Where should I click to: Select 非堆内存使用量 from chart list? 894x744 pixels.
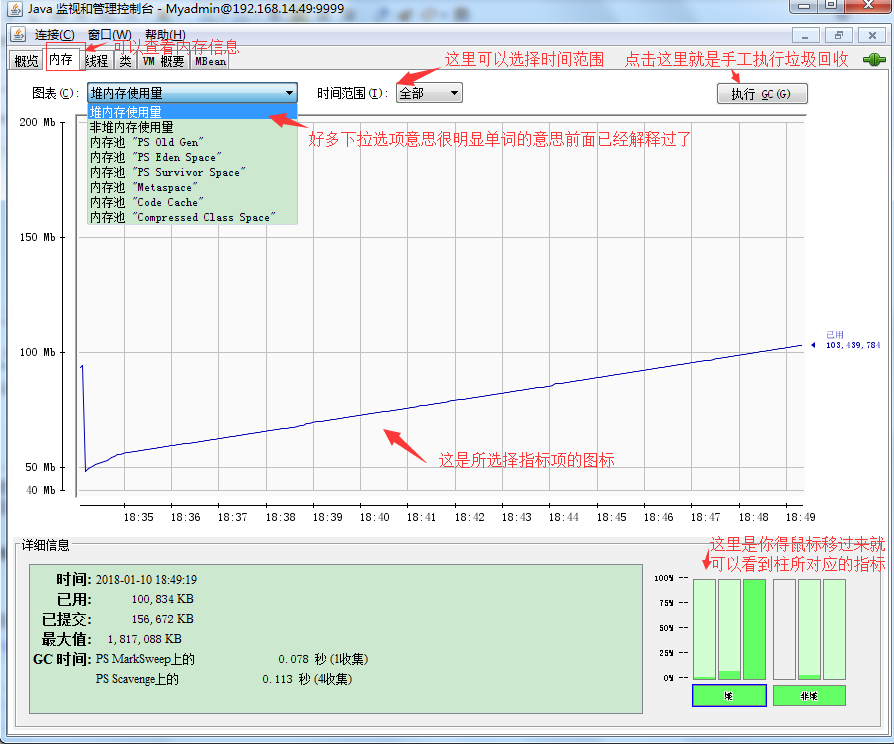[x=131, y=127]
